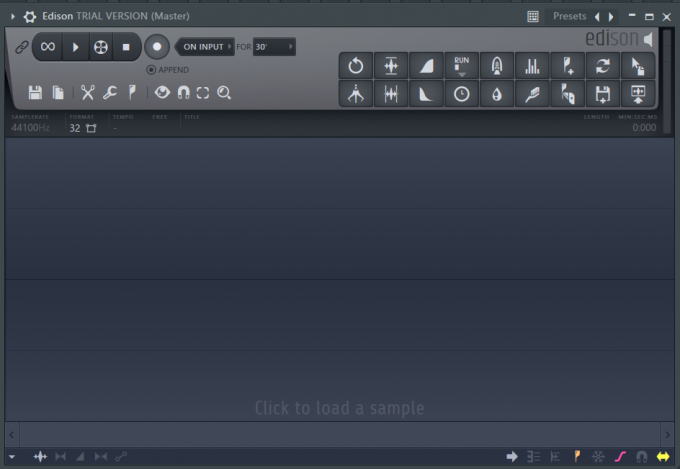This screenshot has height=469, width=680.
Task: Click the floppy-plus save-as button in tool grid
Action: [603, 94]
